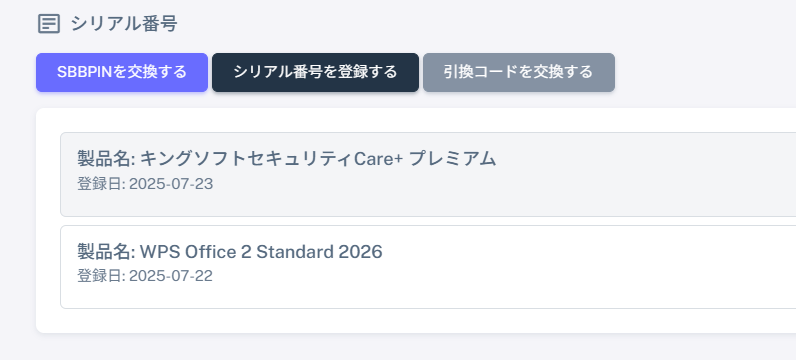The height and width of the screenshot is (360, 796).
Task: Choose the grey 引換コードを交換する button
Action: click(519, 73)
